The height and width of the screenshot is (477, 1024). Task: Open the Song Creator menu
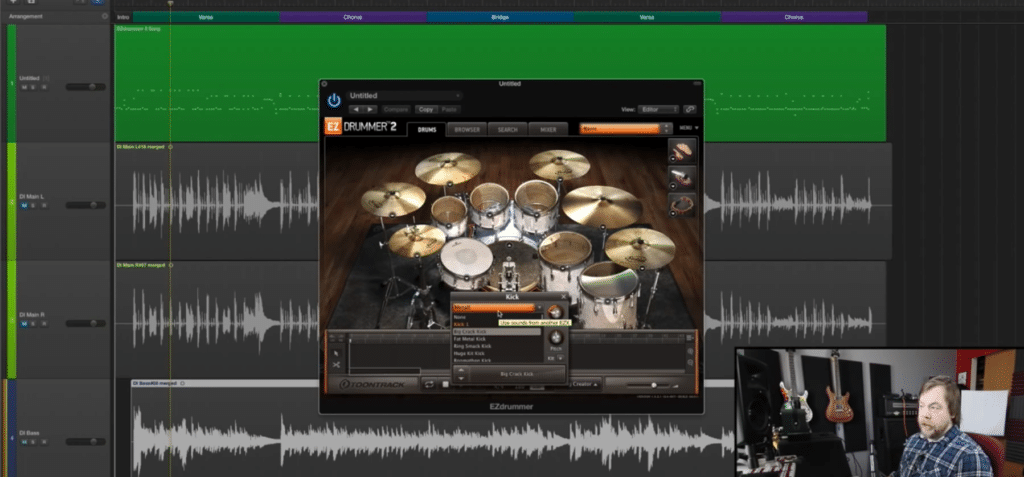(x=583, y=384)
